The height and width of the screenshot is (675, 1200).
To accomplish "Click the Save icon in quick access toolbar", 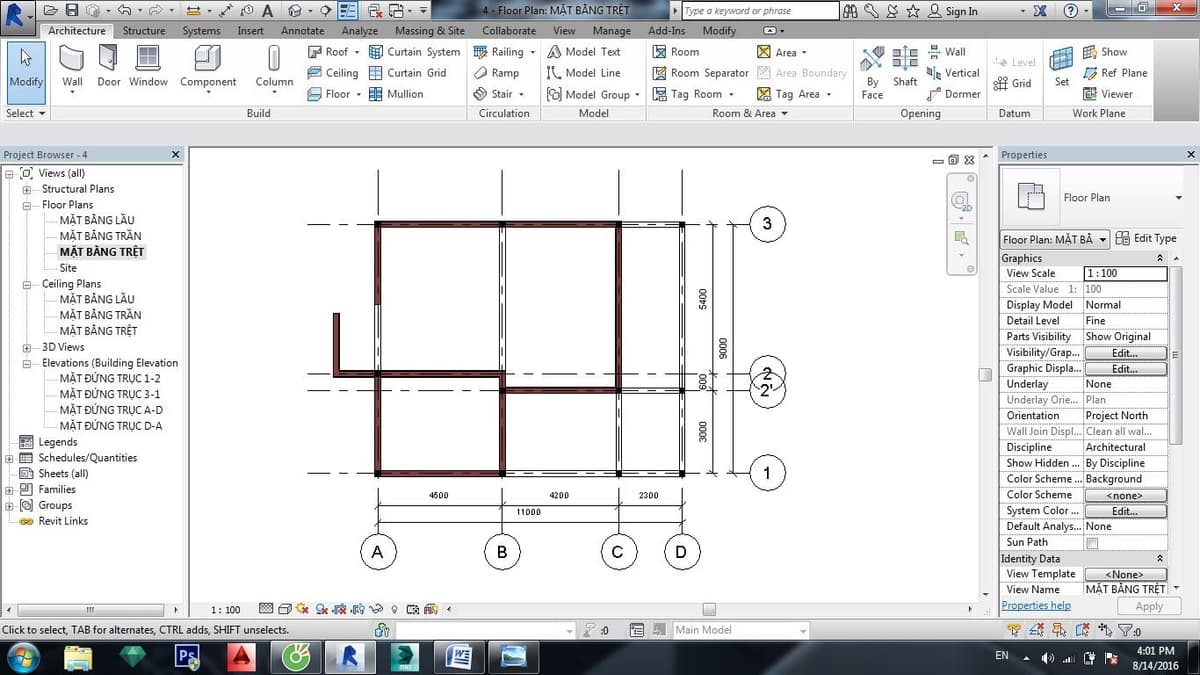I will click(72, 11).
